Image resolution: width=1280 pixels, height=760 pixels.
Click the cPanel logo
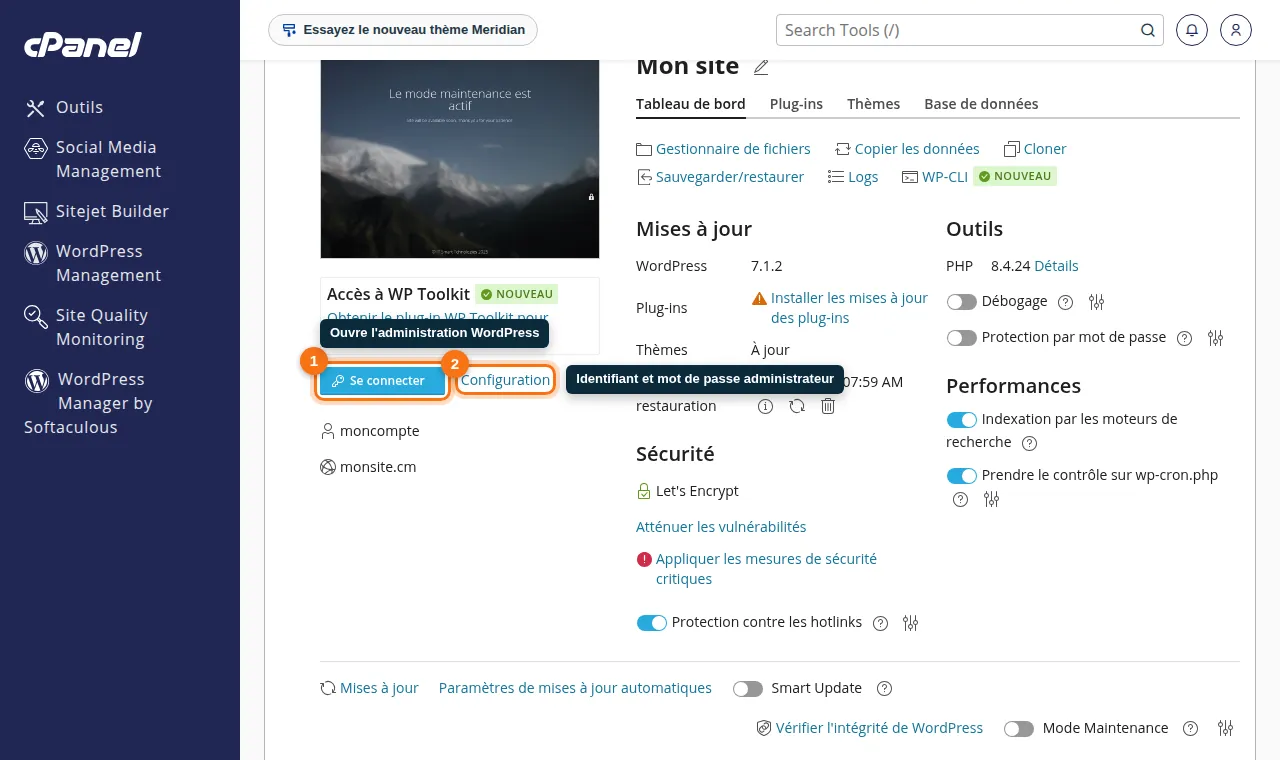point(83,46)
